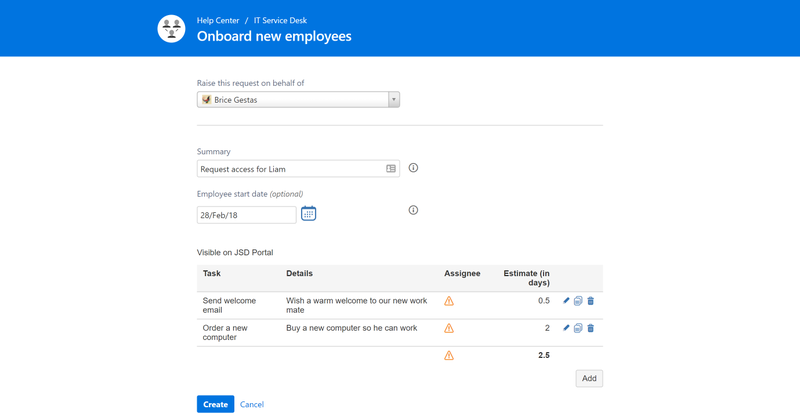Cancel the request form
This screenshot has width=800, height=420.
tap(252, 404)
